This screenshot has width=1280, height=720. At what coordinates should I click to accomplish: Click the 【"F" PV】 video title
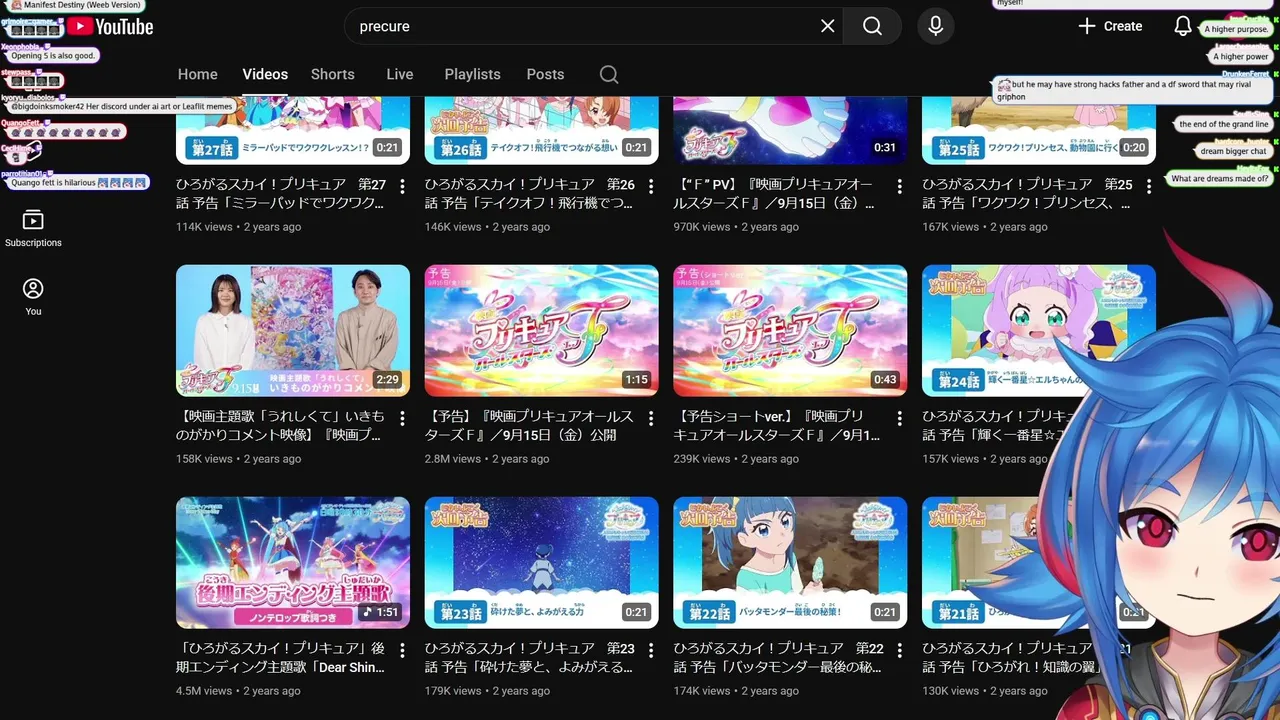tap(775, 194)
